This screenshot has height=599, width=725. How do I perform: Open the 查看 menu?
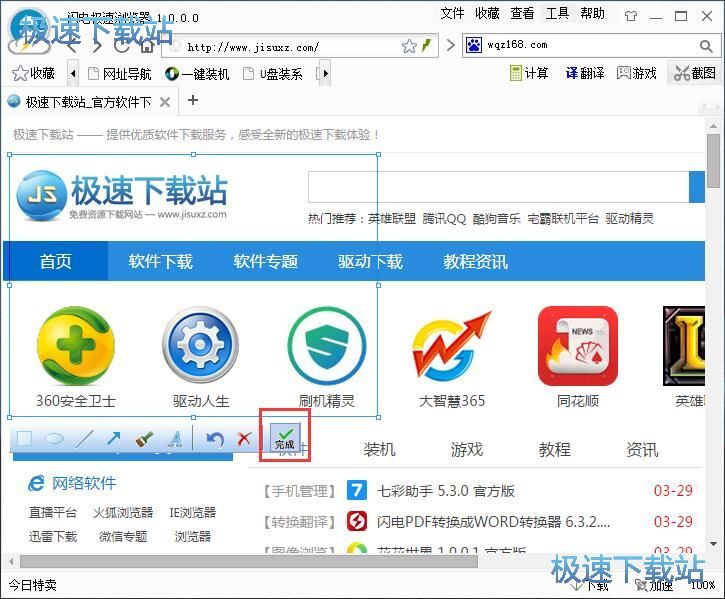(522, 13)
